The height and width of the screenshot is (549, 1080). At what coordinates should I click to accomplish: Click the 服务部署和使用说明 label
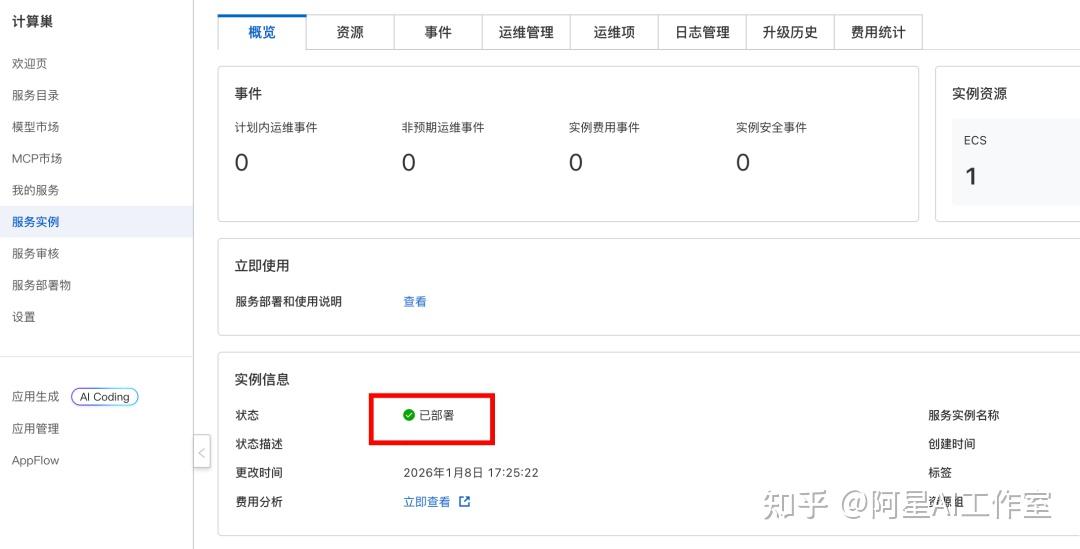point(289,302)
